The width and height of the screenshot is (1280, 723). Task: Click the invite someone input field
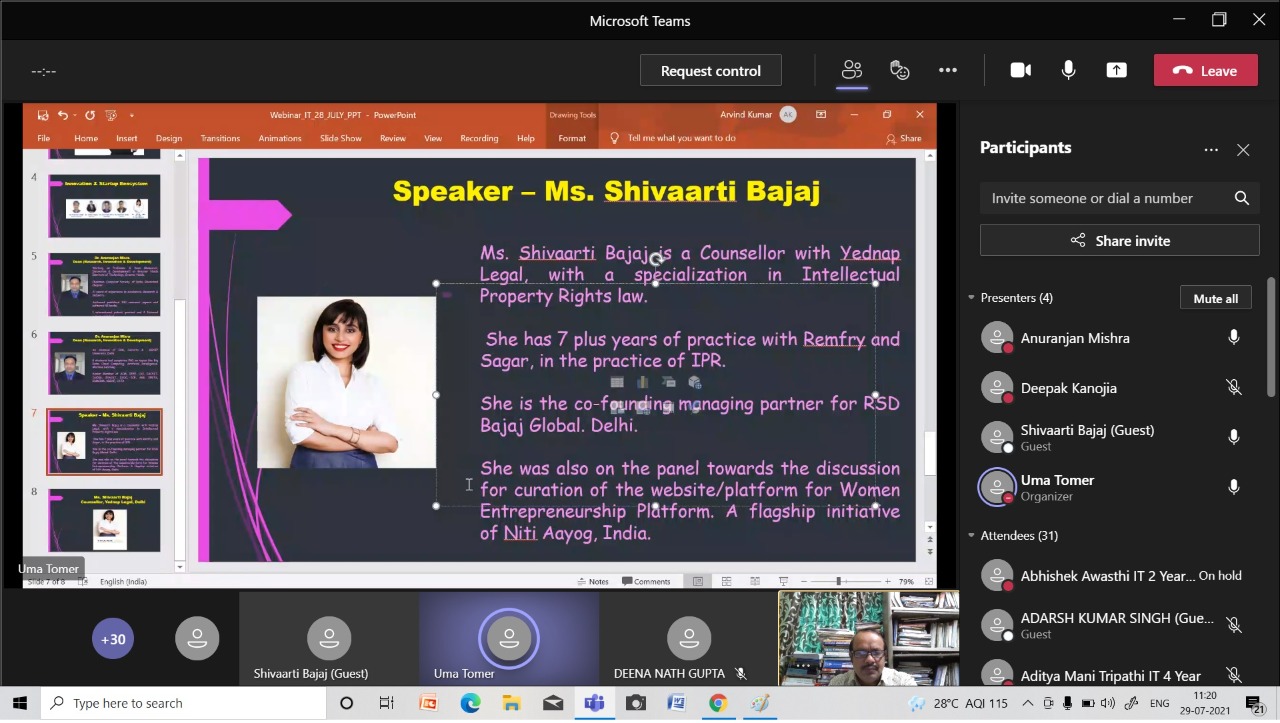coord(1105,198)
